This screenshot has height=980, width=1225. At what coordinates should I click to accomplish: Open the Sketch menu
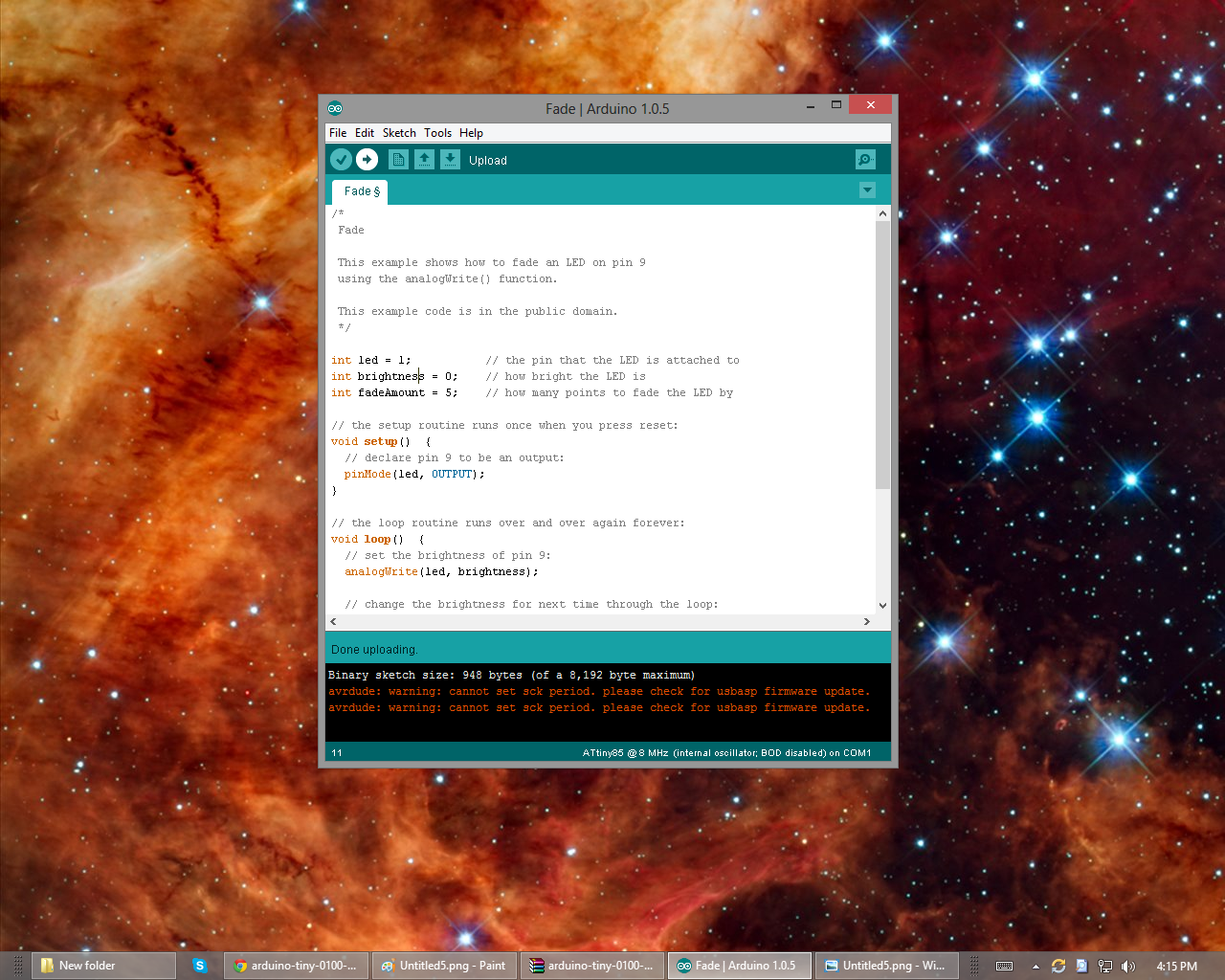tap(399, 133)
